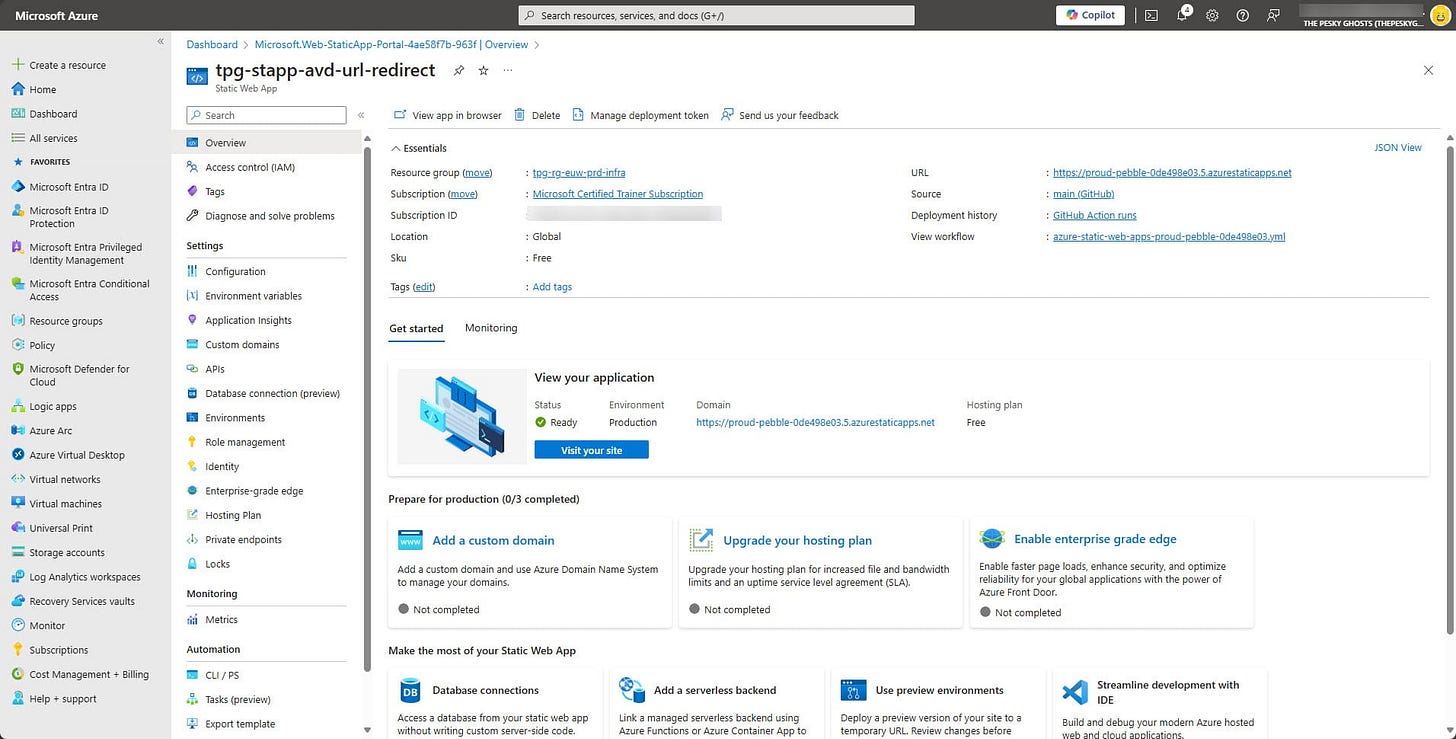Click Send us your feedback
Image resolution: width=1456 pixels, height=739 pixels.
pos(780,115)
